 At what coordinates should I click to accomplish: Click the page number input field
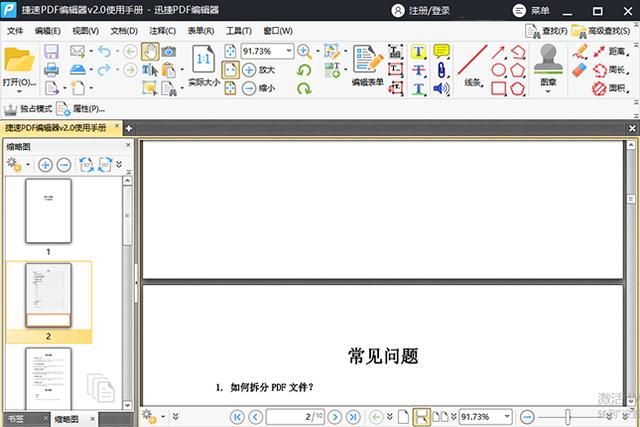coord(295,417)
